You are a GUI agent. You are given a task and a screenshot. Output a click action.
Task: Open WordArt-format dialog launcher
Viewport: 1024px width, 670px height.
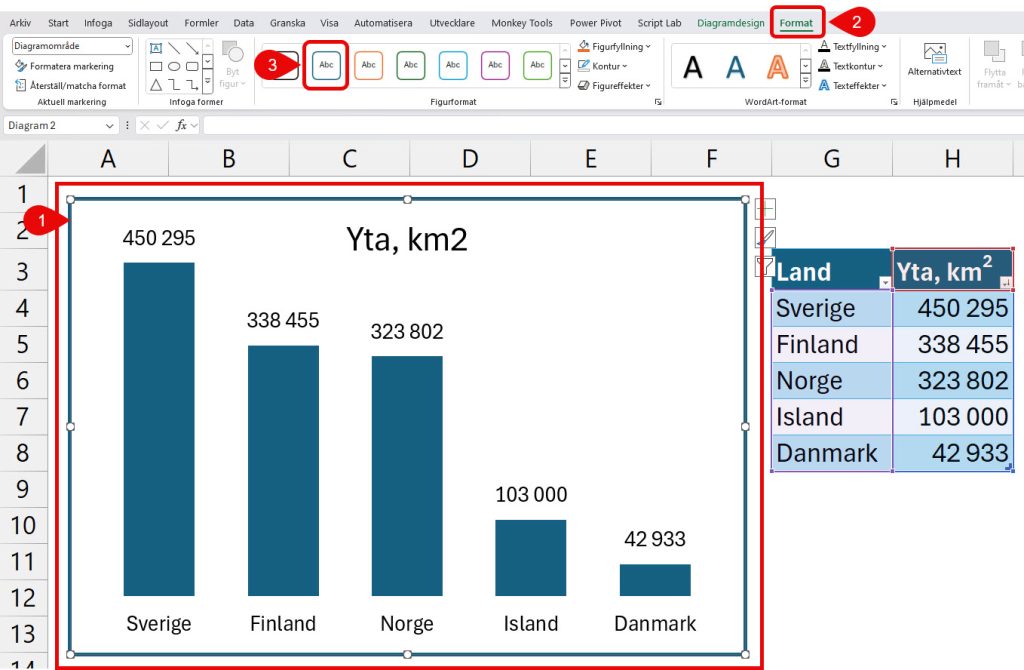point(894,102)
